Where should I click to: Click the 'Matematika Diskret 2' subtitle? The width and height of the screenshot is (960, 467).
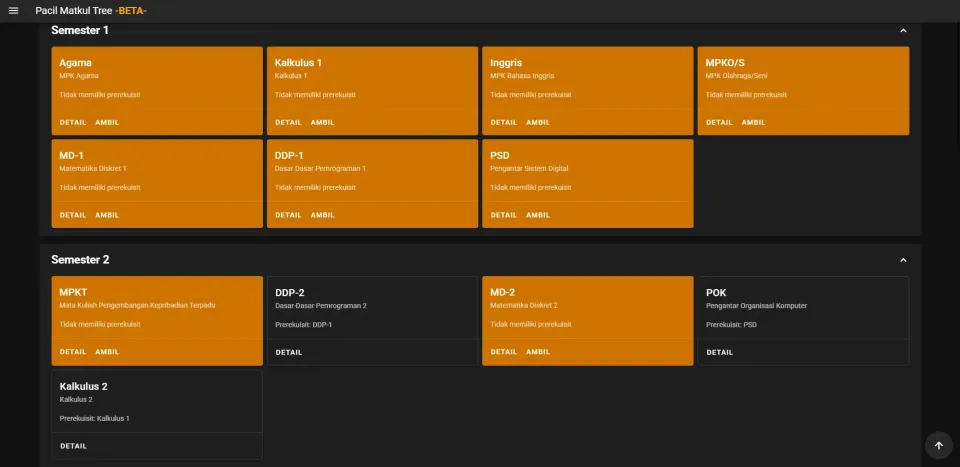click(x=524, y=305)
